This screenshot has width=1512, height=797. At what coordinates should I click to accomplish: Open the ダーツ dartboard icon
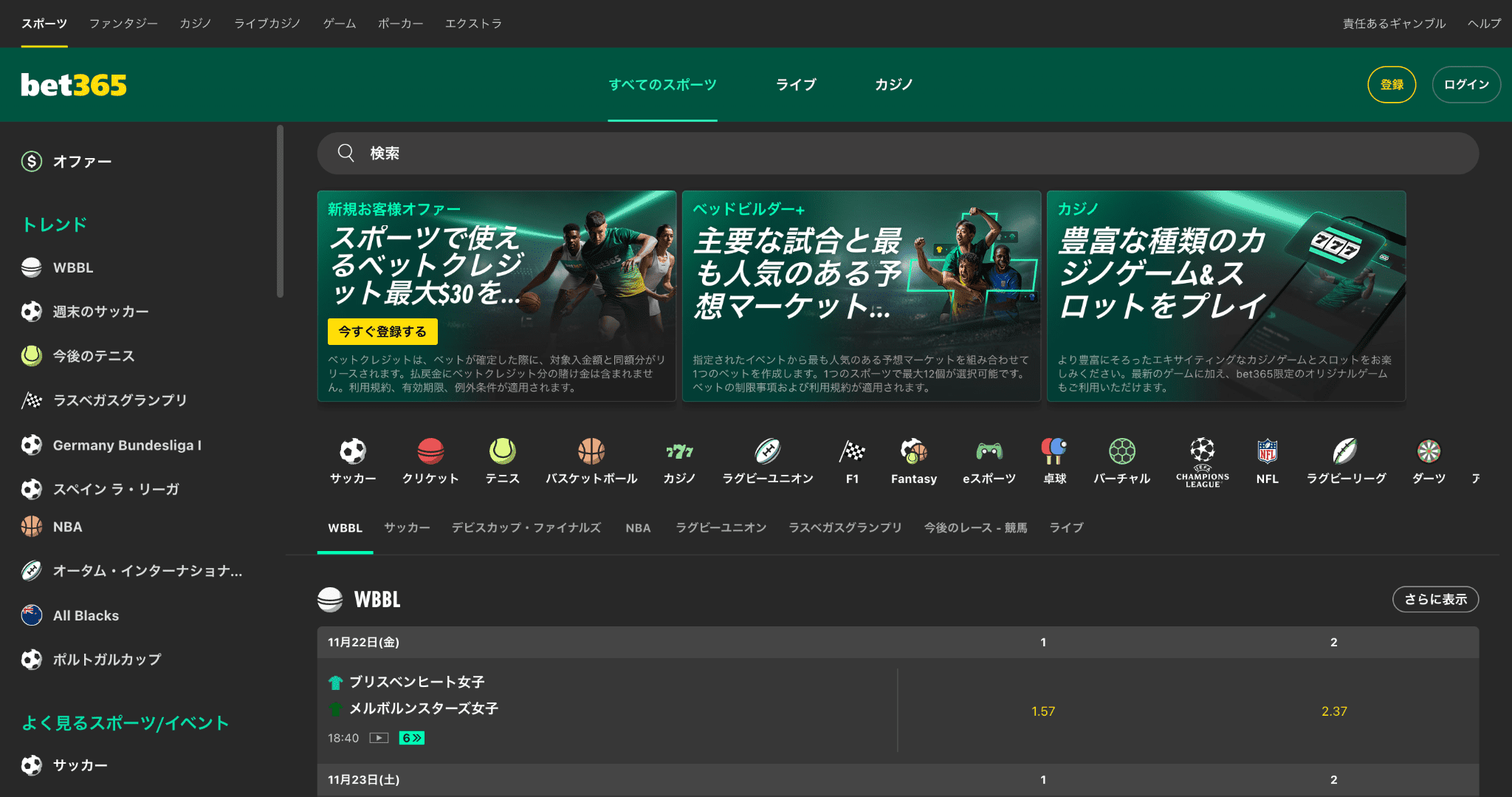[1429, 451]
